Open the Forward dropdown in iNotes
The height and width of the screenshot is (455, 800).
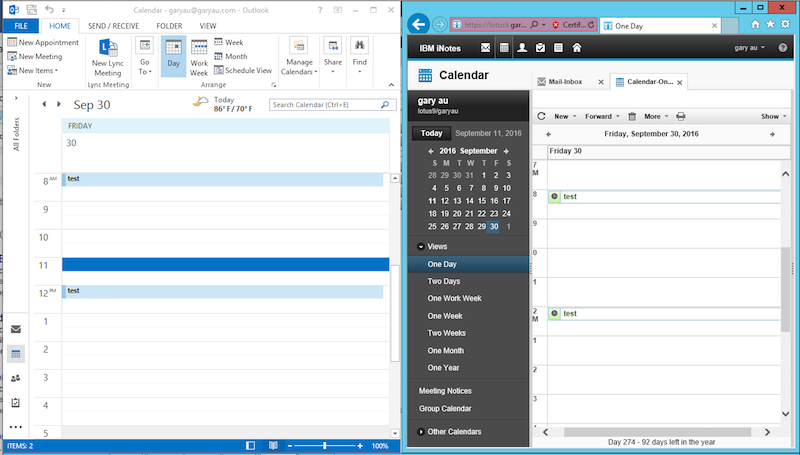[602, 116]
